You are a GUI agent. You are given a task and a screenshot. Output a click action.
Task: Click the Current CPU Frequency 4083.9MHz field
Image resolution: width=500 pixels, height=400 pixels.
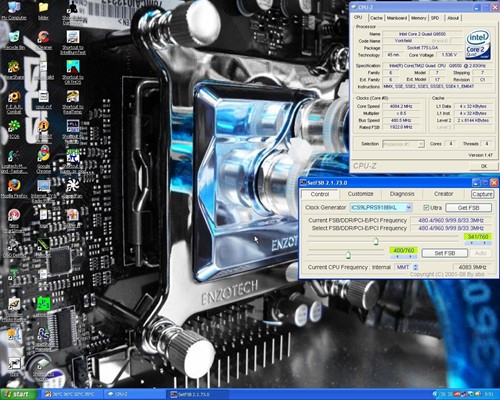click(x=472, y=267)
